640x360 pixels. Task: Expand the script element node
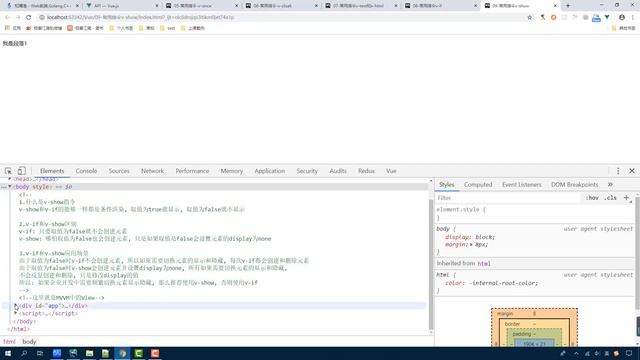click(x=16, y=313)
